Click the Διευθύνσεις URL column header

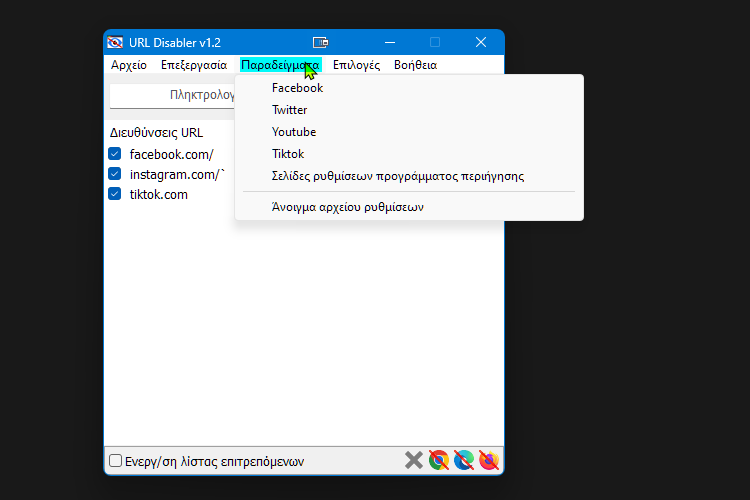[x=156, y=133]
